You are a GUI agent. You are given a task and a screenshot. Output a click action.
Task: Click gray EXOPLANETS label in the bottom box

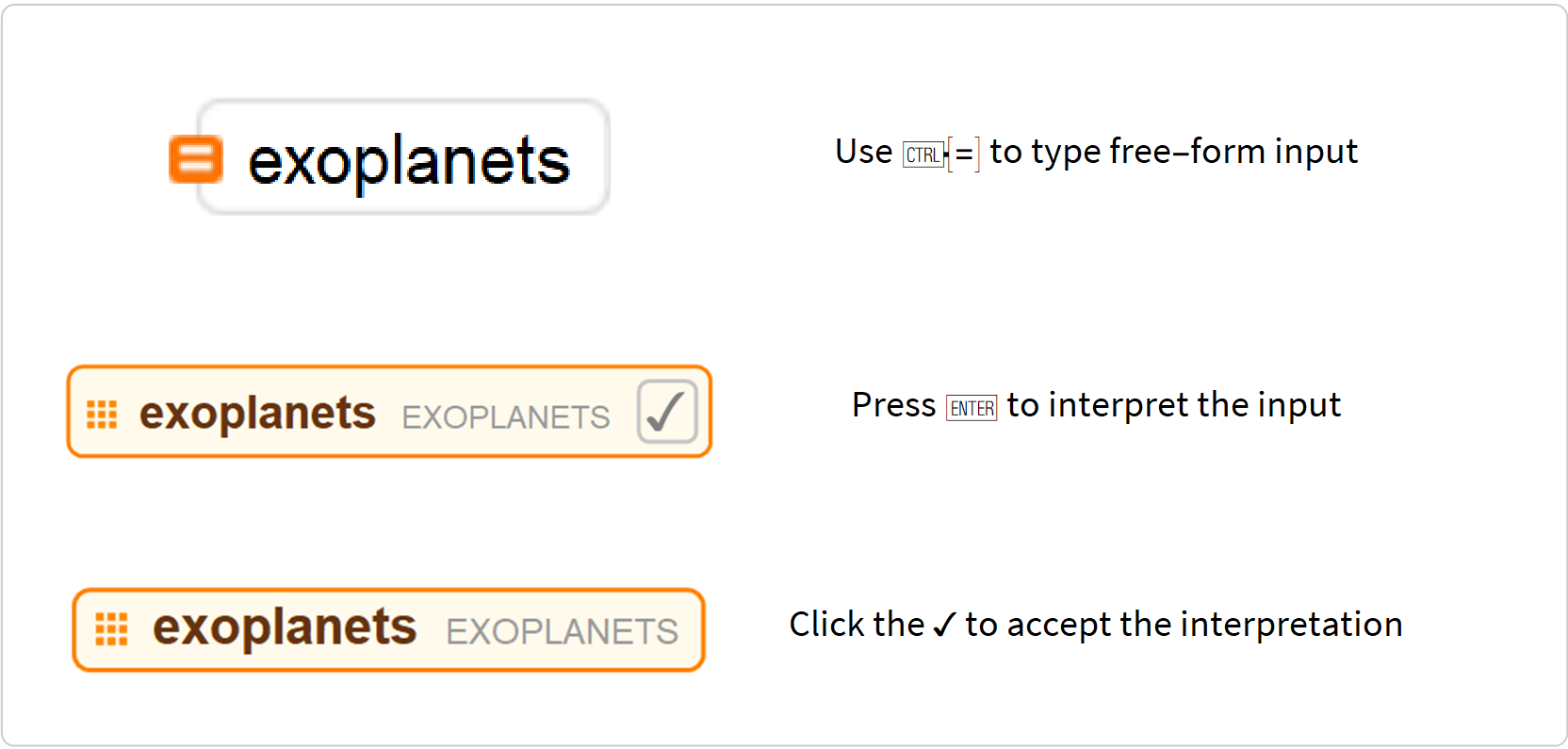point(562,631)
